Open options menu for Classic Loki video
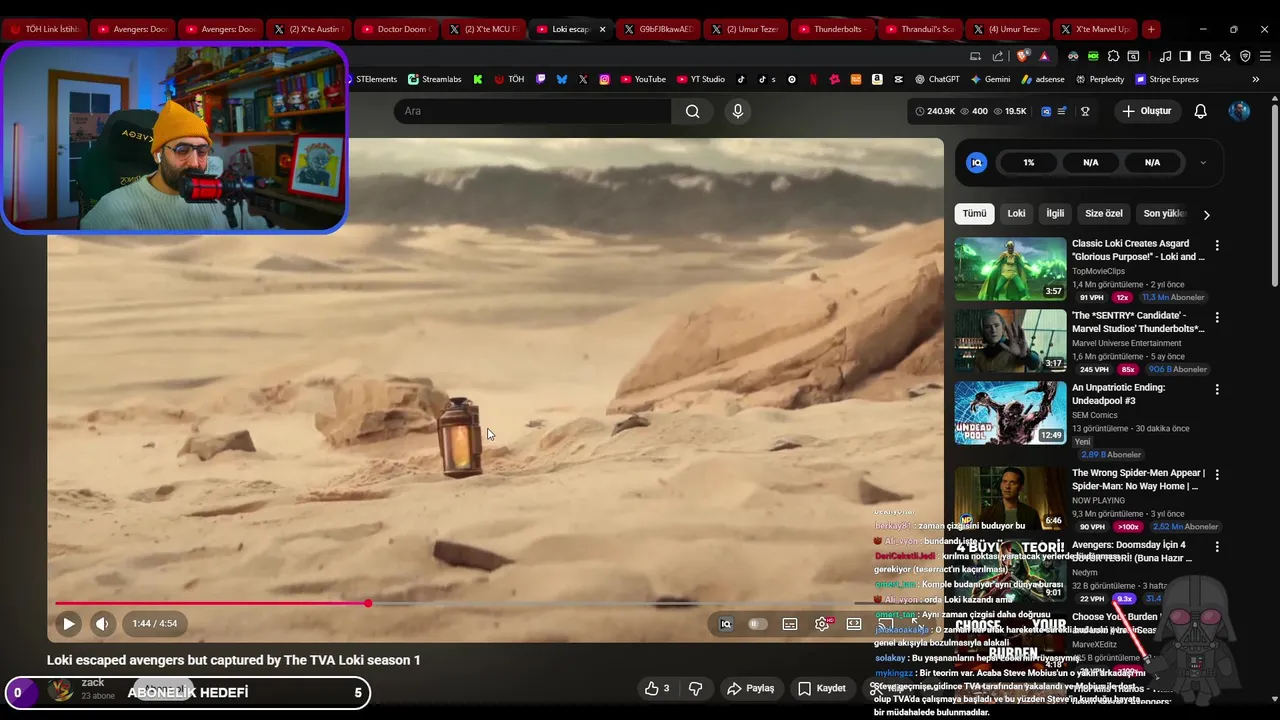 [1217, 246]
